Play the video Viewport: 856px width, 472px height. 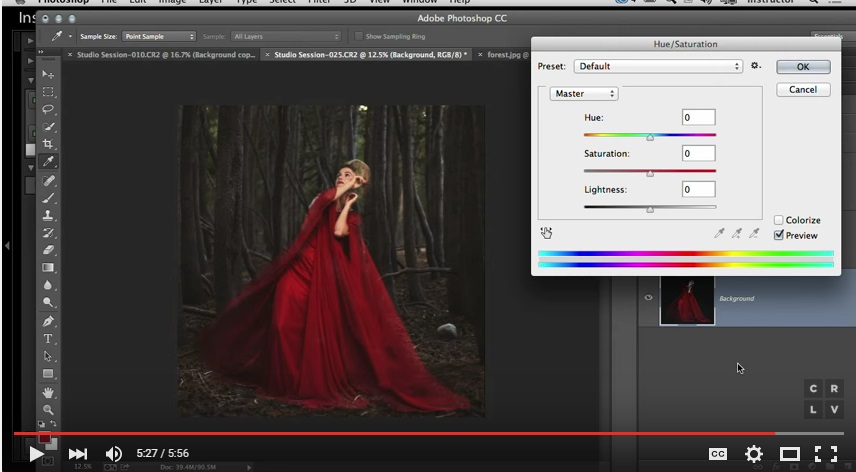coord(36,453)
